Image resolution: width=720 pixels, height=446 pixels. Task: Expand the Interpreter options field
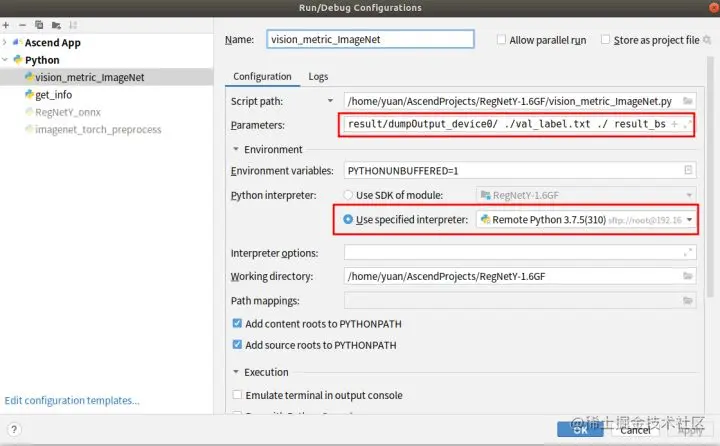688,252
